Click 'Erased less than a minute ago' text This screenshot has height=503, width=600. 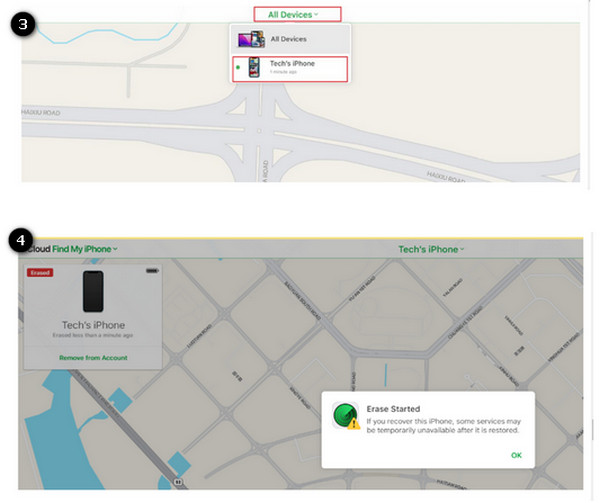coord(93,335)
